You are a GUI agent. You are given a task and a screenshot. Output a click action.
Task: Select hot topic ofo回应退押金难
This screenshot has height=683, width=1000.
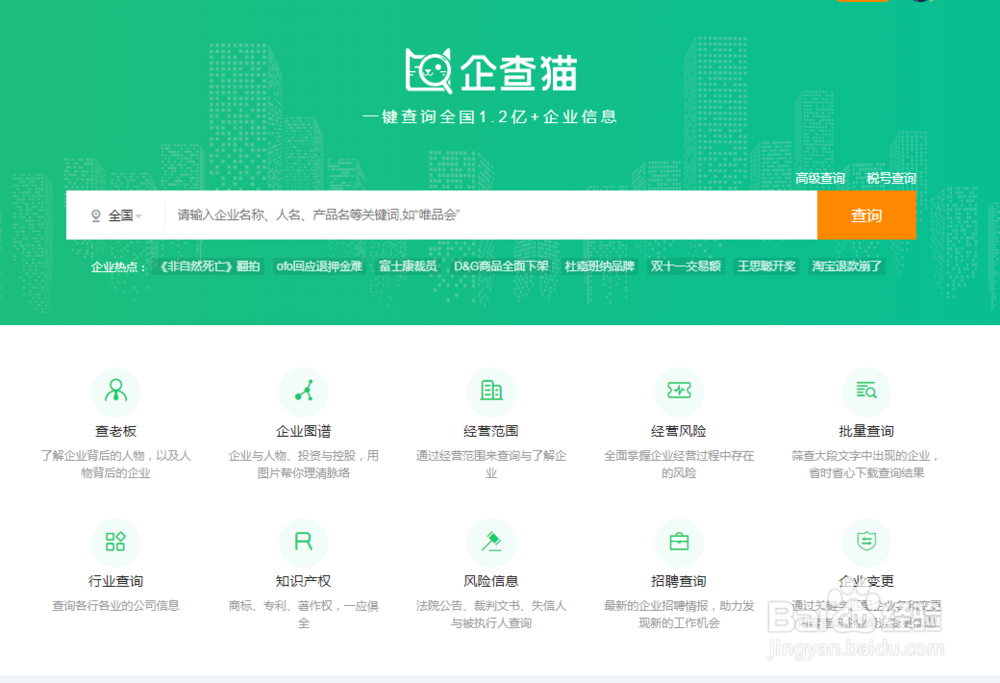pyautogui.click(x=320, y=266)
